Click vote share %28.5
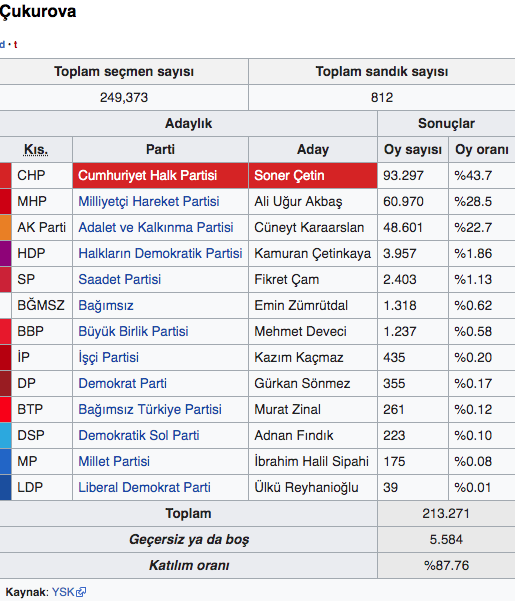The width and height of the screenshot is (515, 601). (473, 202)
